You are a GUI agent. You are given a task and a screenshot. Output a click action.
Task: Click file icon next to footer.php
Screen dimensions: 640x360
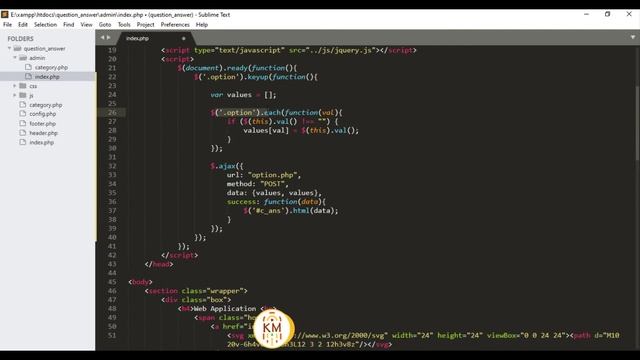(x=23, y=123)
